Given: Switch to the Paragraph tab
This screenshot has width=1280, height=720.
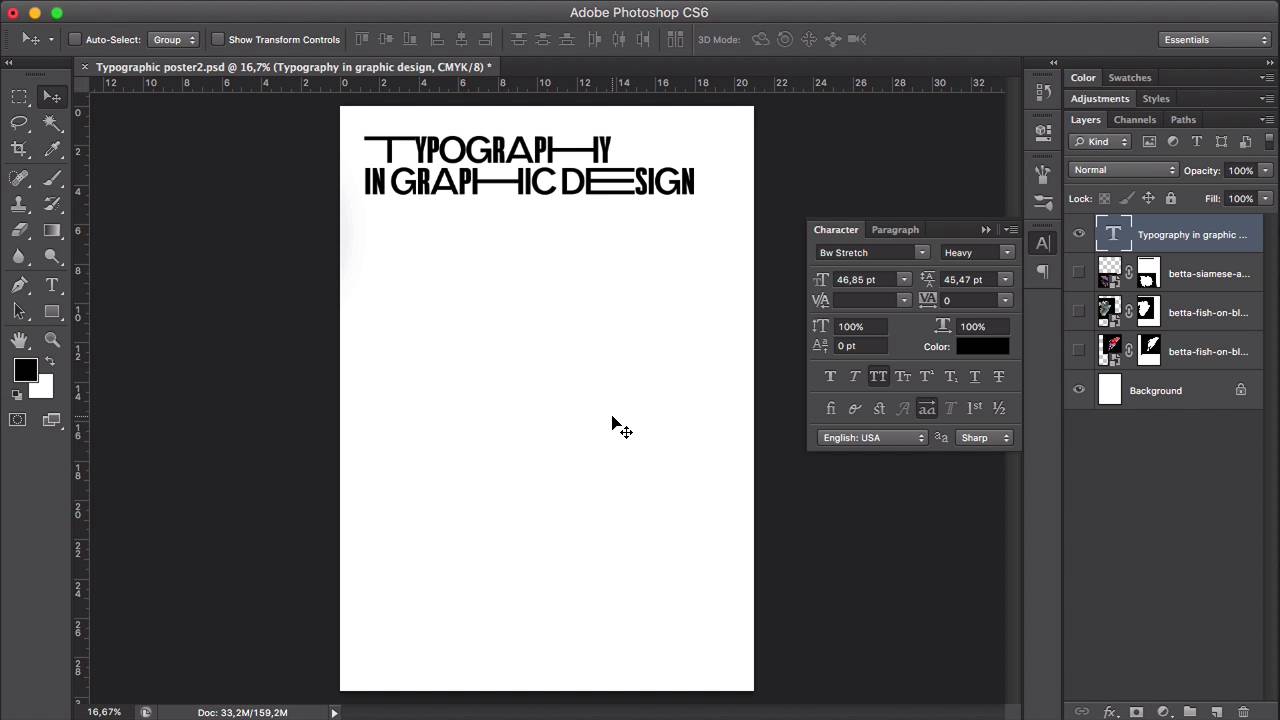Looking at the screenshot, I should [x=895, y=229].
